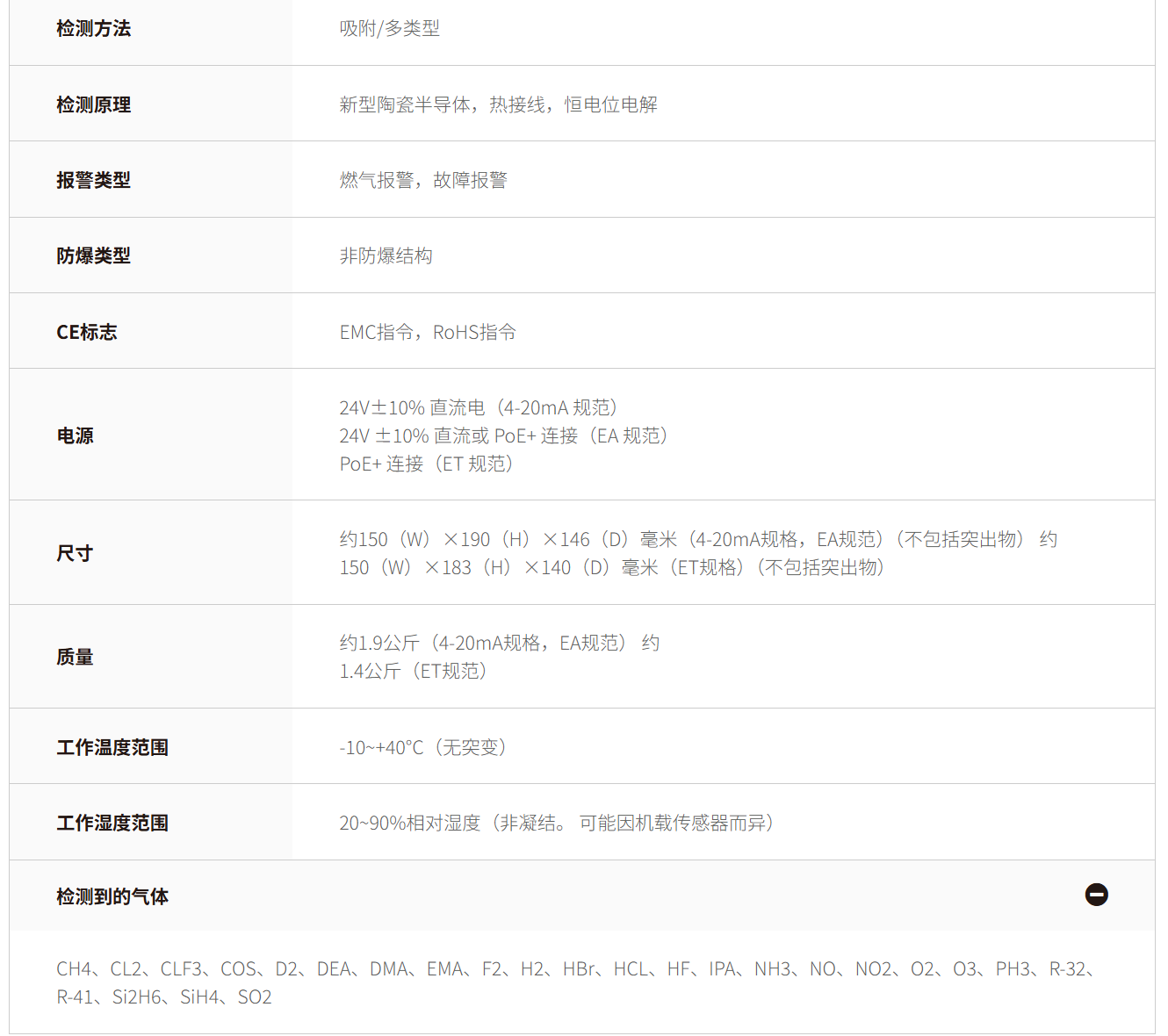Viewport: 1168px width, 1036px height.
Task: Click the value 燃气报警，故障报警
Action: pos(423,180)
